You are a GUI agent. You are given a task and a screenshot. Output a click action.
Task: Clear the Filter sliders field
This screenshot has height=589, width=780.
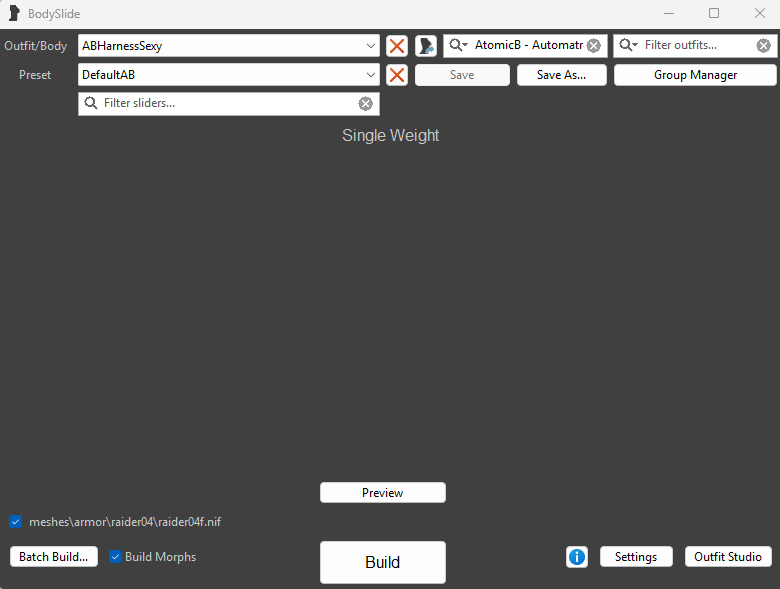pos(366,103)
